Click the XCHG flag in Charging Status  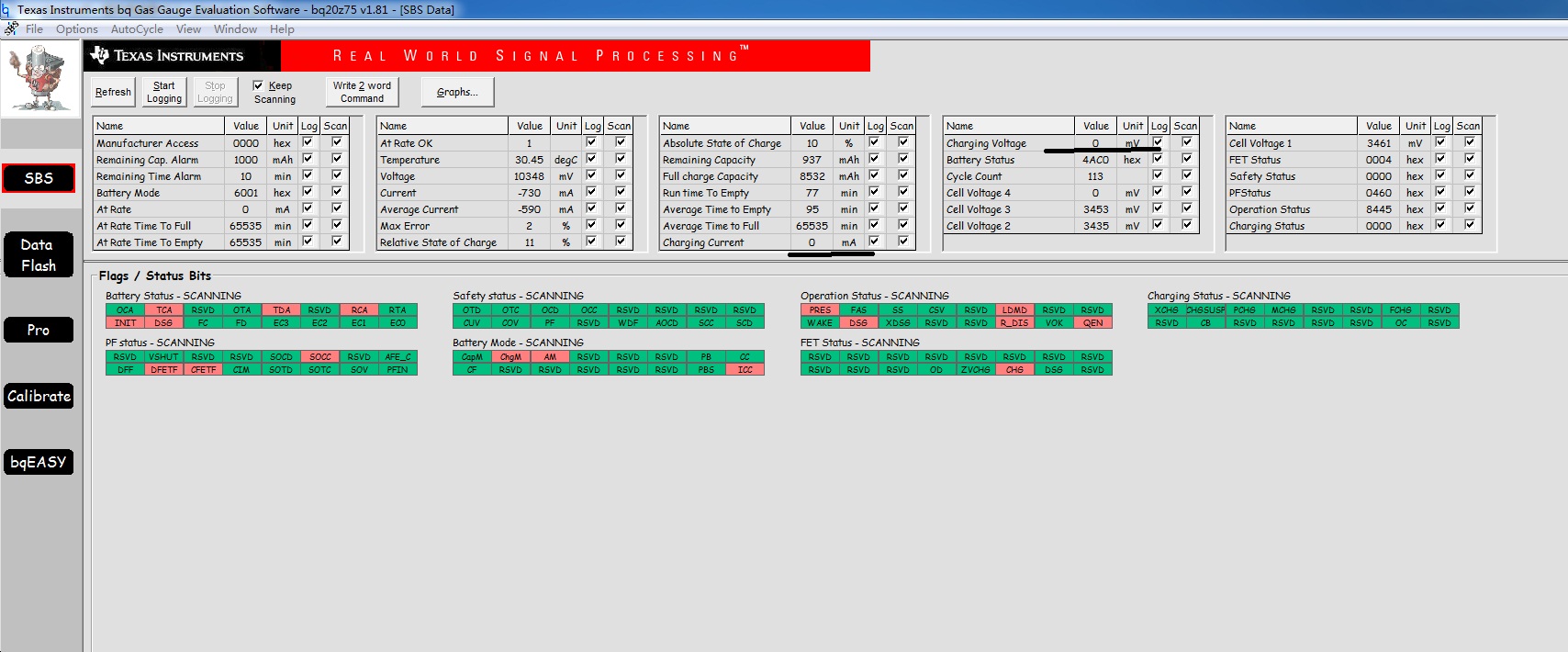coord(1167,310)
